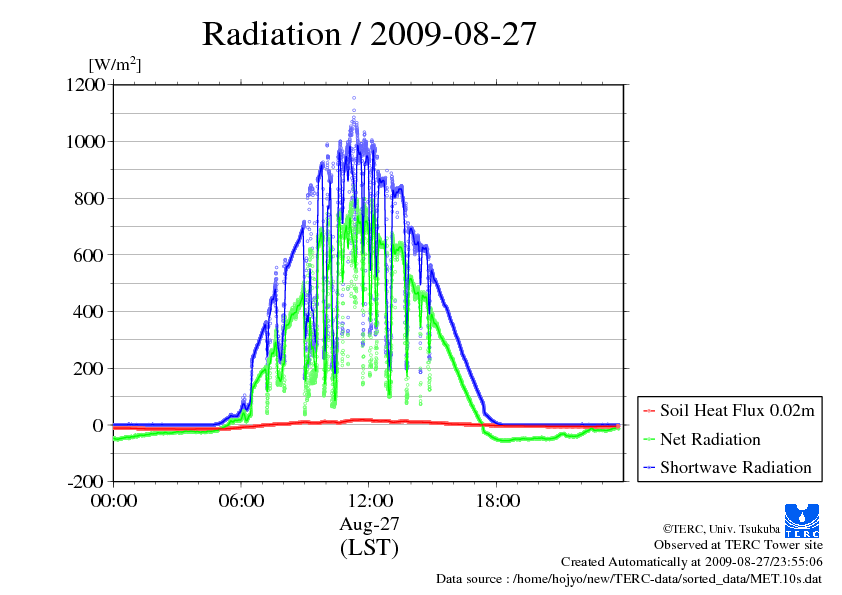This screenshot has height=595, width=842.
Task: Click the Data source file path line
Action: pyautogui.click(x=629, y=579)
